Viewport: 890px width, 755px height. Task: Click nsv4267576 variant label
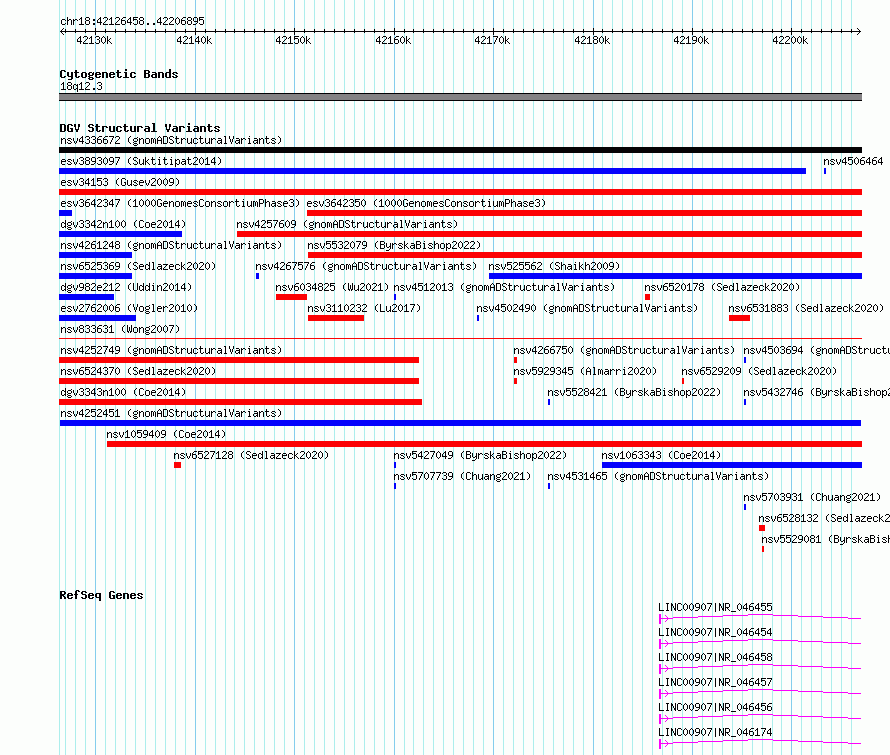coord(366,266)
